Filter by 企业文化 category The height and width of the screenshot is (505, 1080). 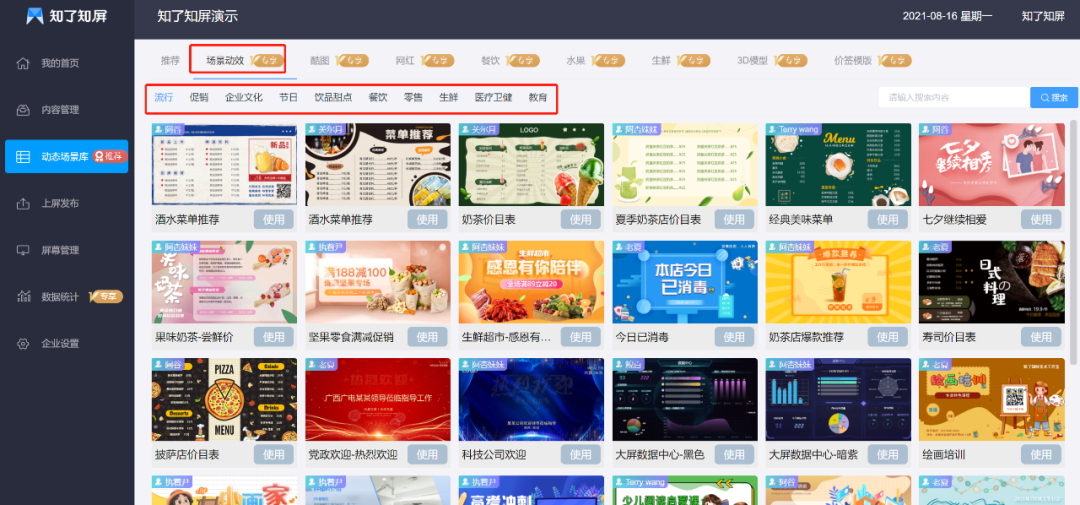[x=244, y=98]
